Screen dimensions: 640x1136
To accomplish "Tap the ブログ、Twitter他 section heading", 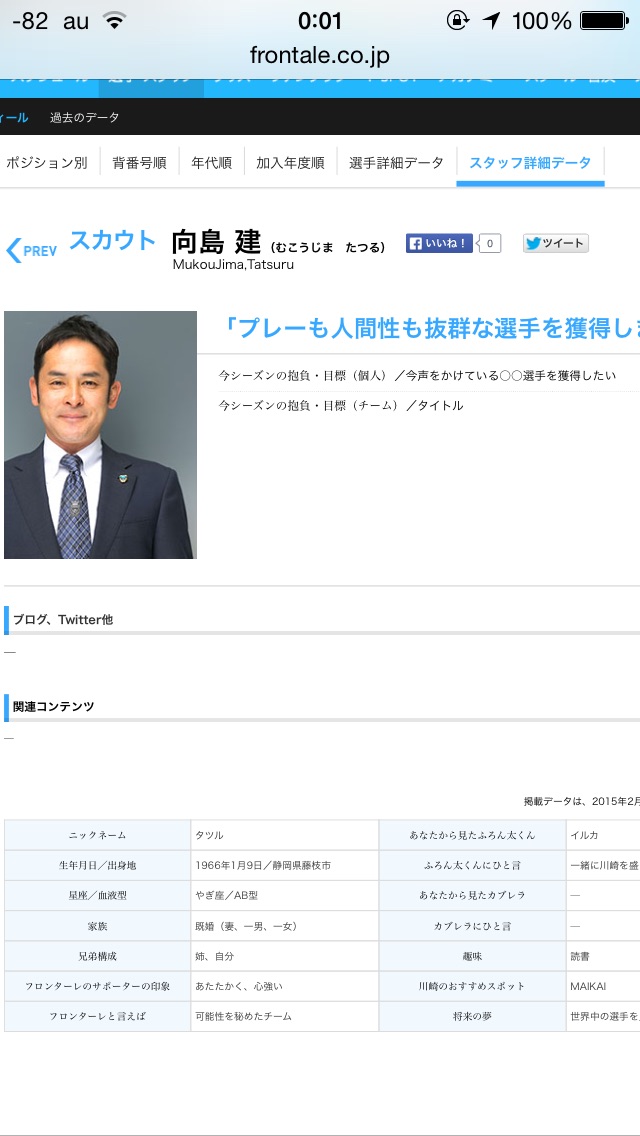I will click(x=63, y=620).
